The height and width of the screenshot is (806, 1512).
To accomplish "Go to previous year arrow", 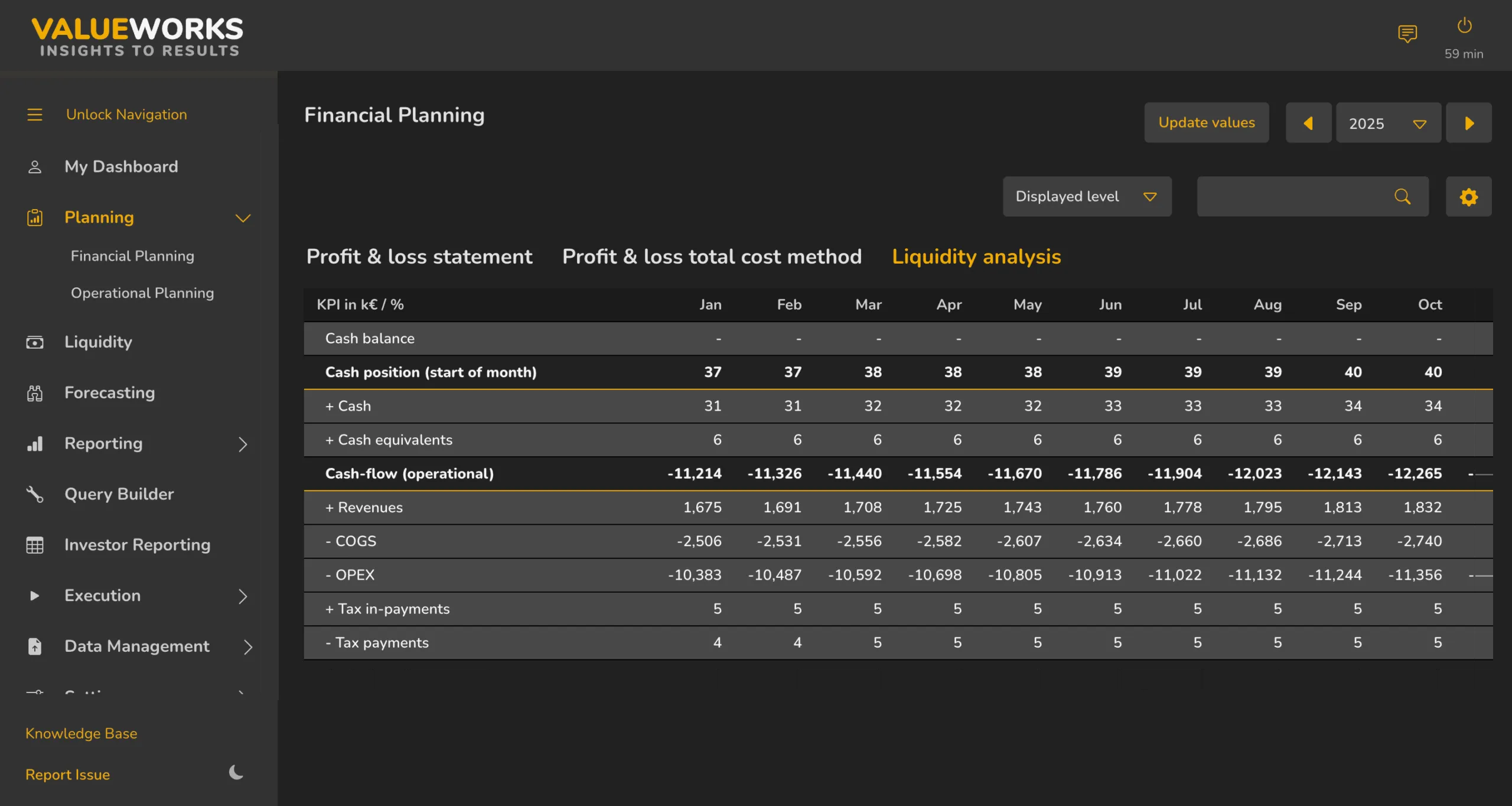I will click(1308, 123).
